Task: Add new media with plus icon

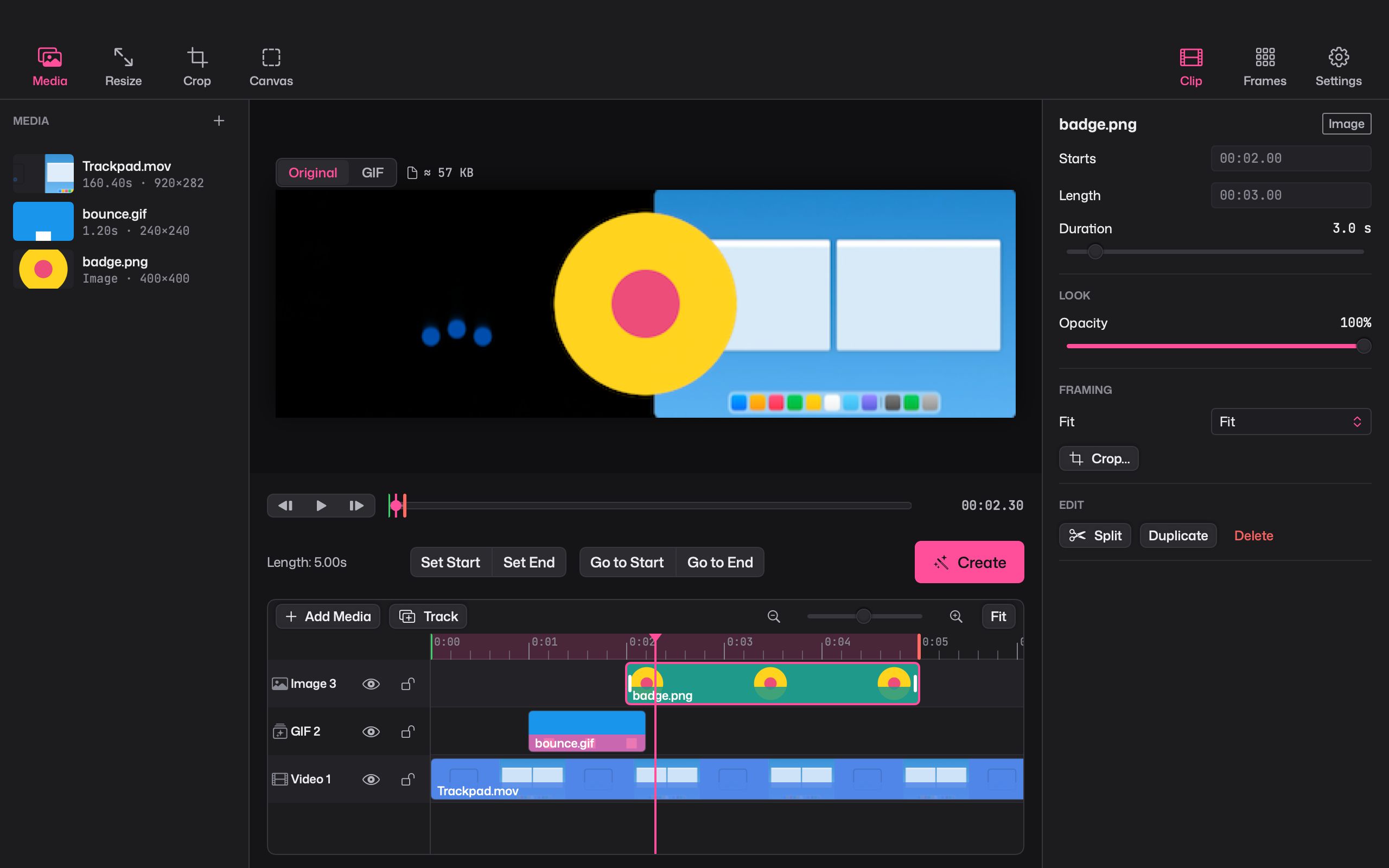Action: [219, 120]
